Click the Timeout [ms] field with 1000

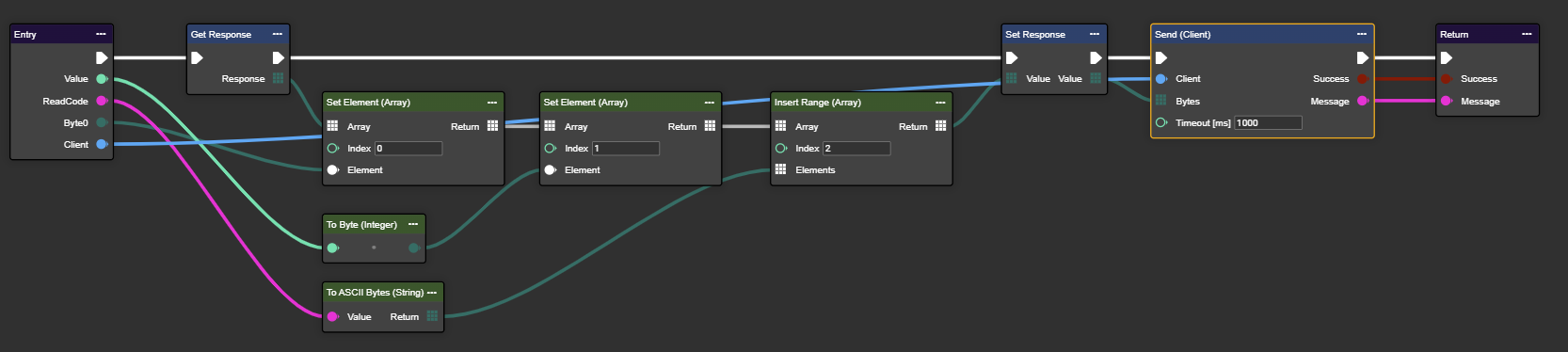tap(1268, 122)
